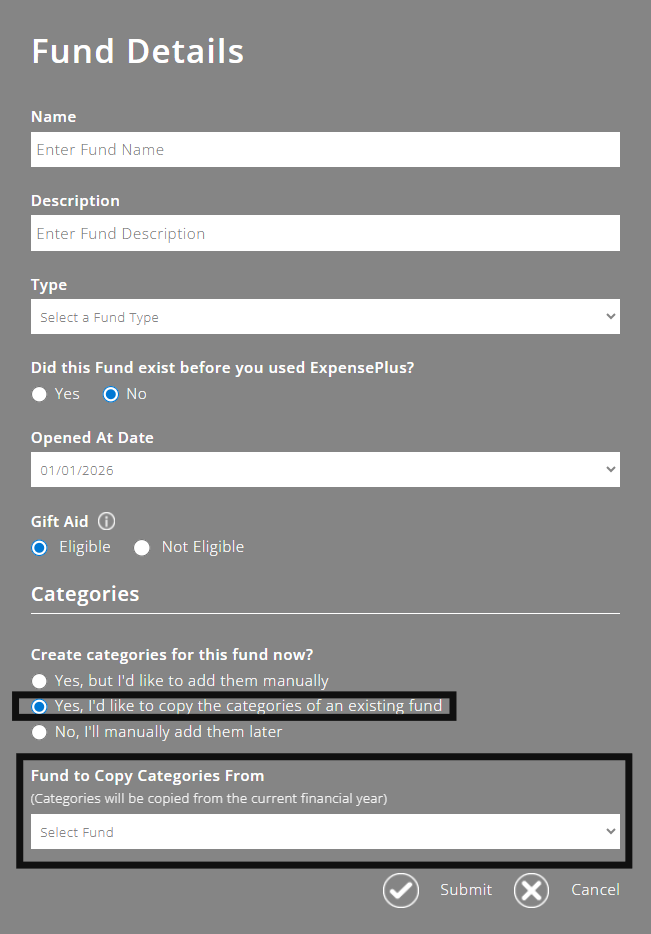The height and width of the screenshot is (934, 651).
Task: Submit the Fund Details form
Action: (x=465, y=890)
